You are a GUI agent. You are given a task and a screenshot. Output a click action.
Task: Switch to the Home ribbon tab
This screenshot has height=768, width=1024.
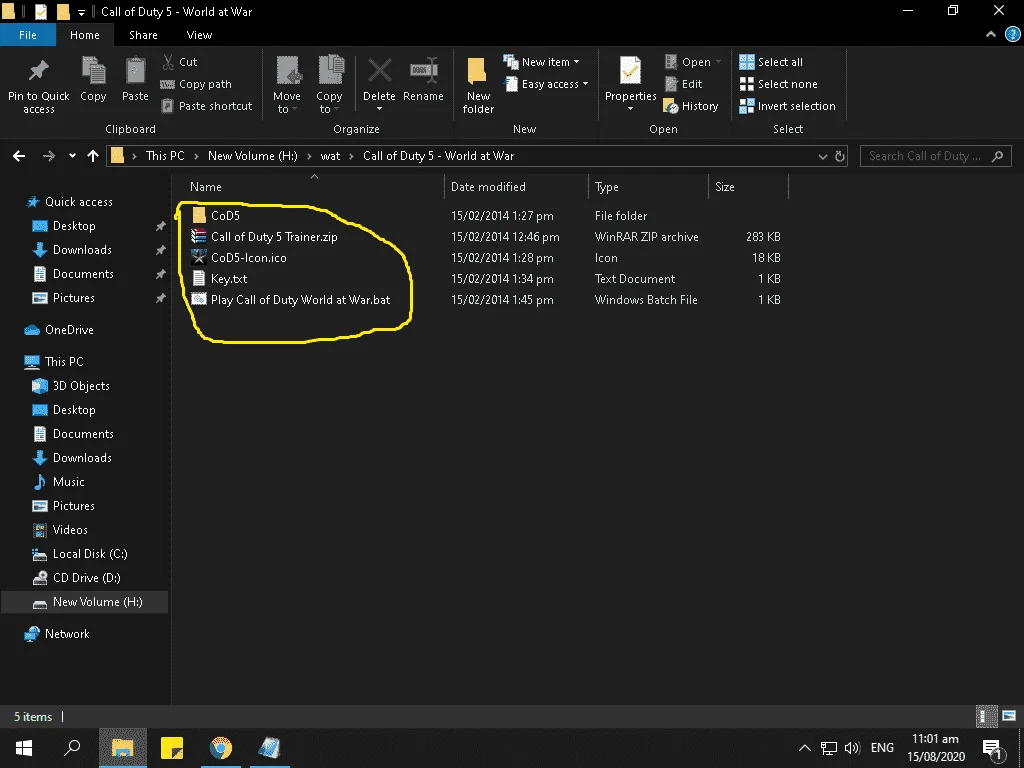(85, 35)
